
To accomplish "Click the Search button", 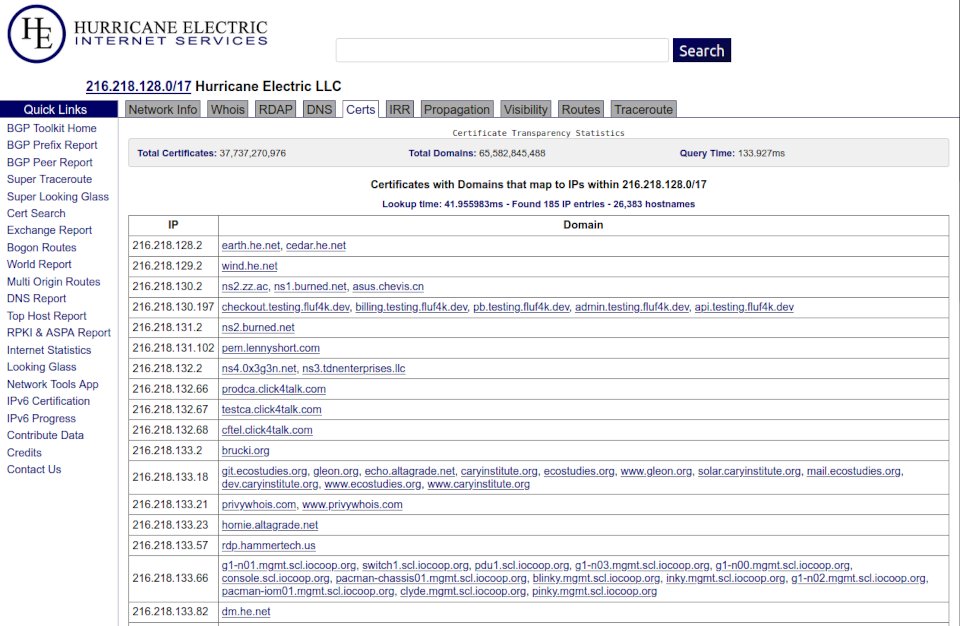I will (x=702, y=50).
